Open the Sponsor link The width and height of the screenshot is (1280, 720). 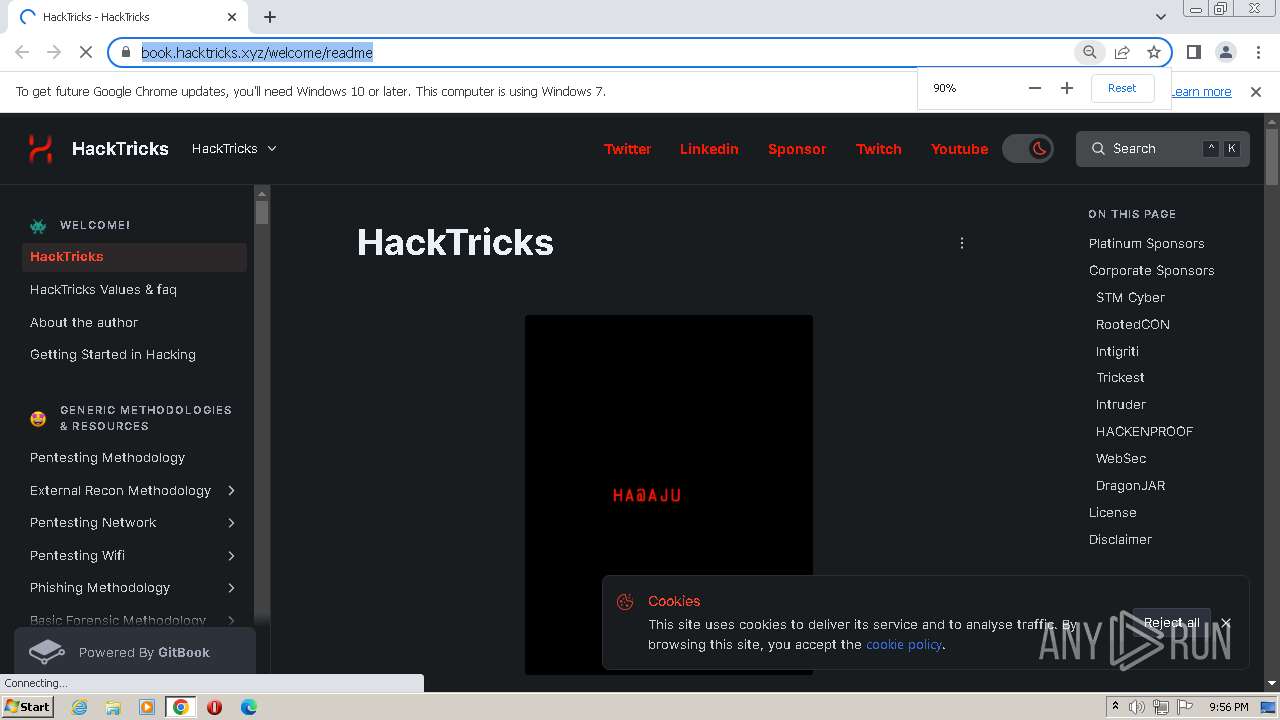click(797, 149)
